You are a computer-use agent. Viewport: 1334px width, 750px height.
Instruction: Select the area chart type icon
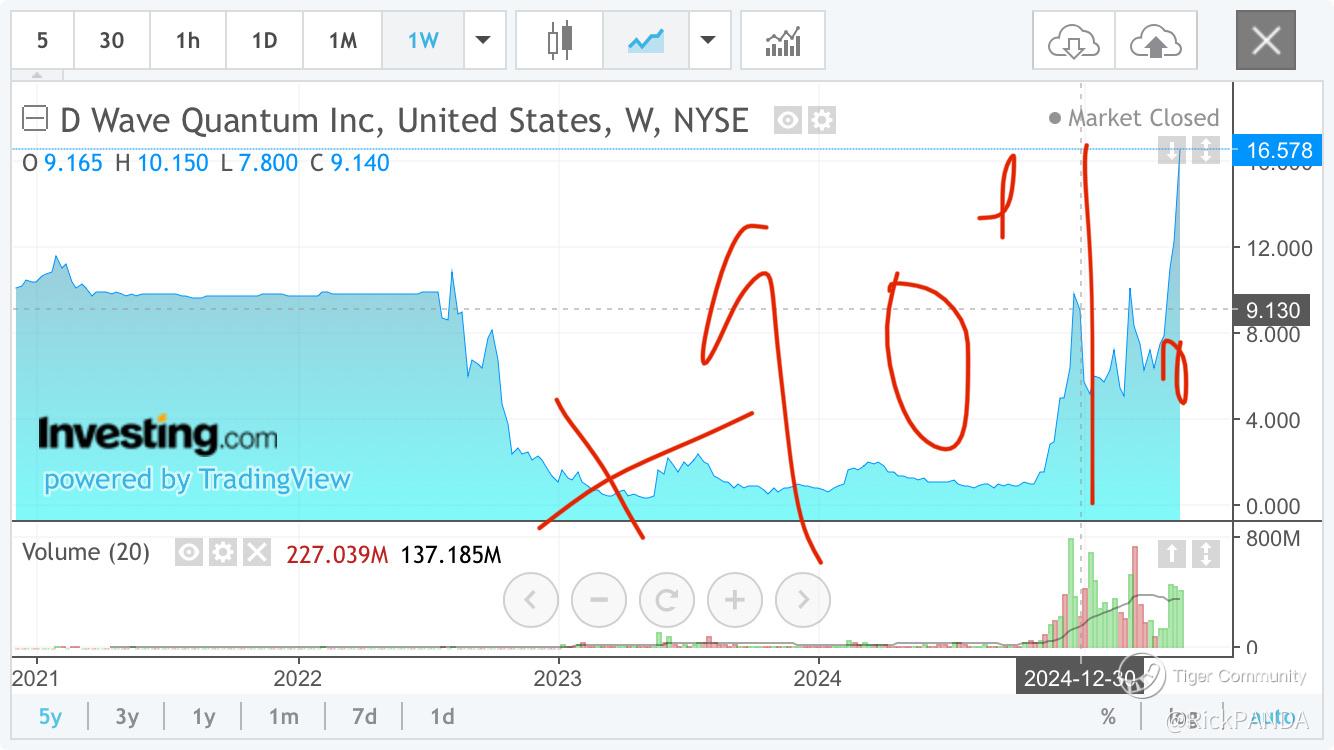pos(646,41)
